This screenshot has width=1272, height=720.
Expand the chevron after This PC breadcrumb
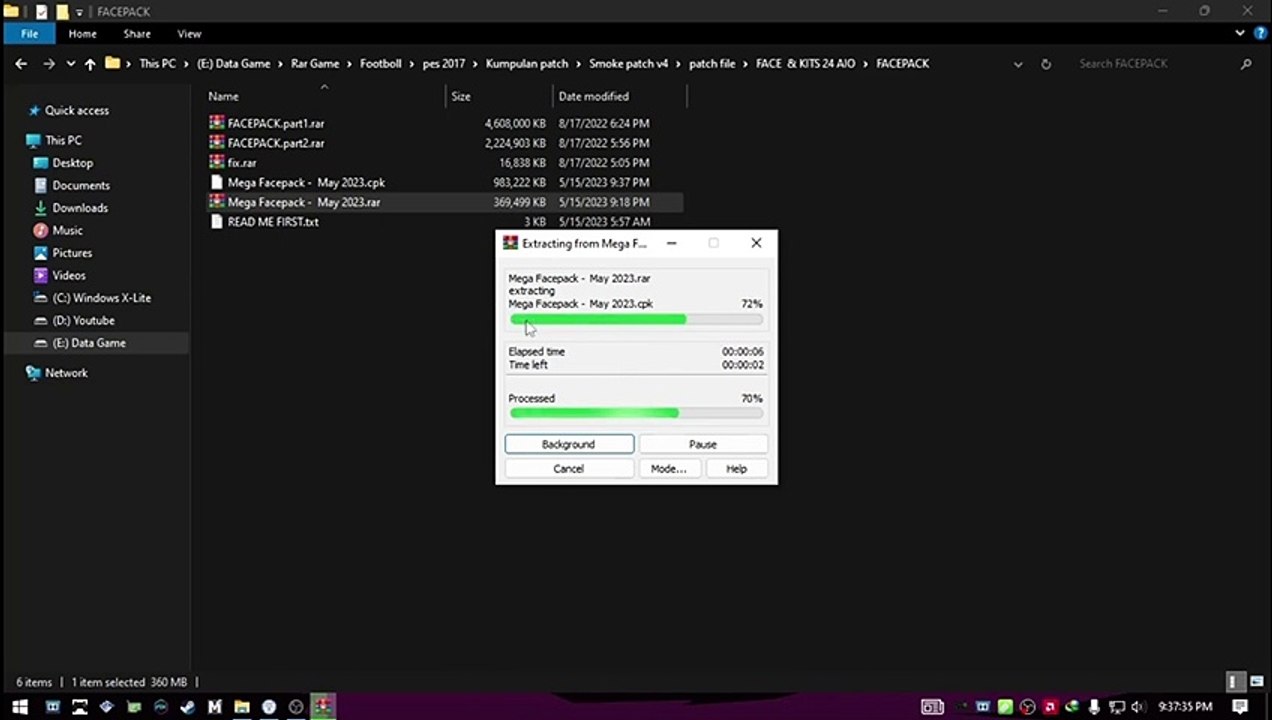pos(185,63)
